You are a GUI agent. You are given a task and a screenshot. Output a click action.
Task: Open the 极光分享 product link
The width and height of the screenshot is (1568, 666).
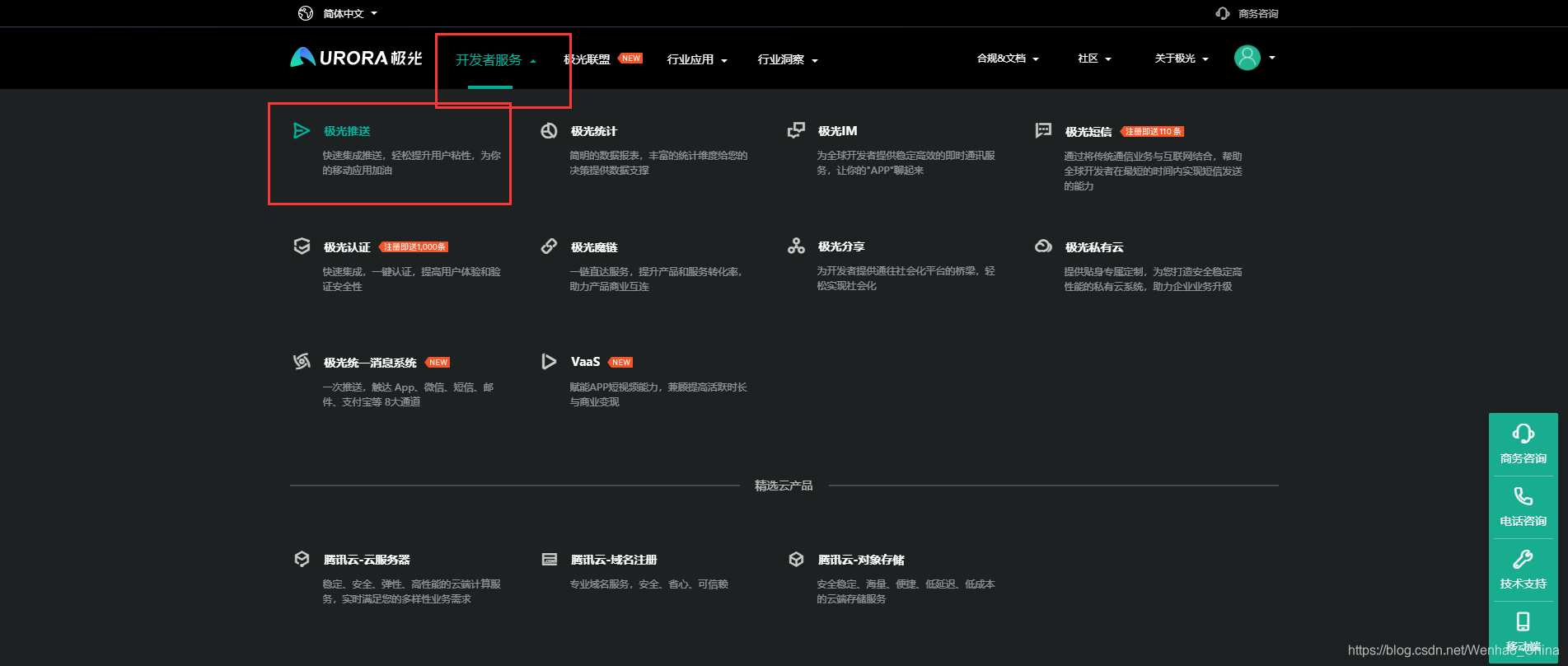point(841,246)
